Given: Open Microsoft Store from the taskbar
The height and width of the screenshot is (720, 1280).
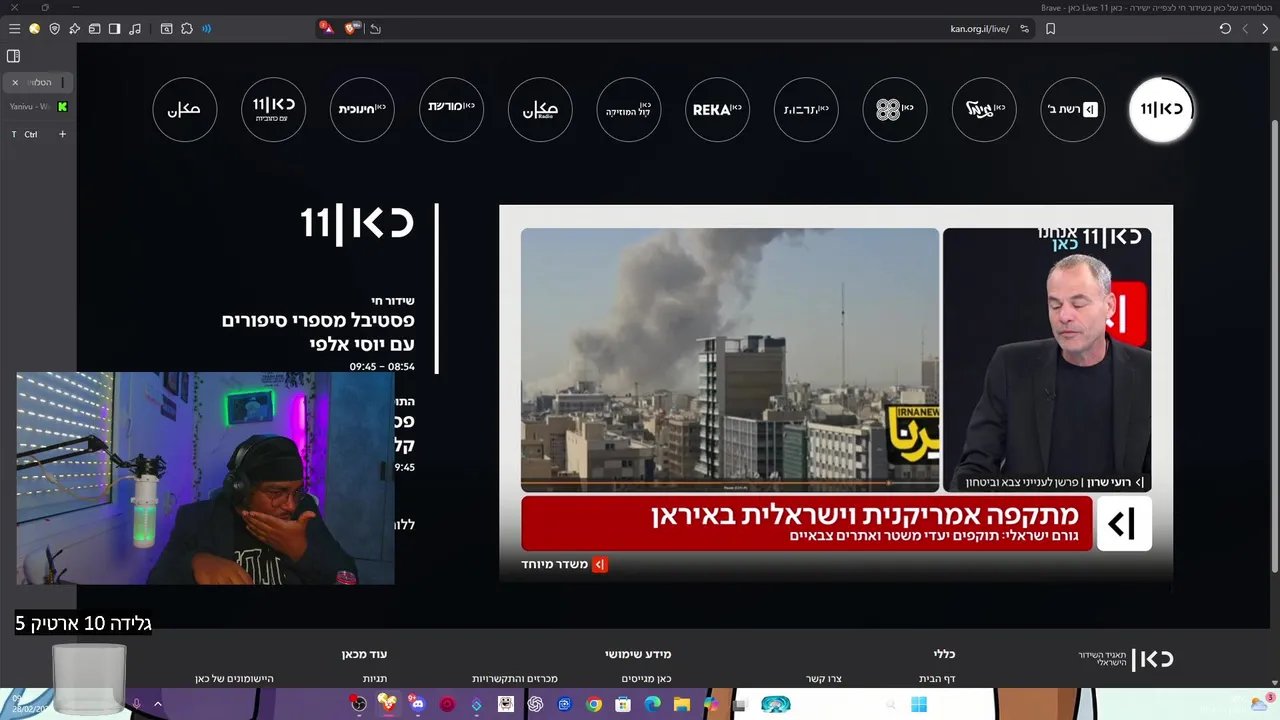Looking at the screenshot, I should click(x=623, y=704).
